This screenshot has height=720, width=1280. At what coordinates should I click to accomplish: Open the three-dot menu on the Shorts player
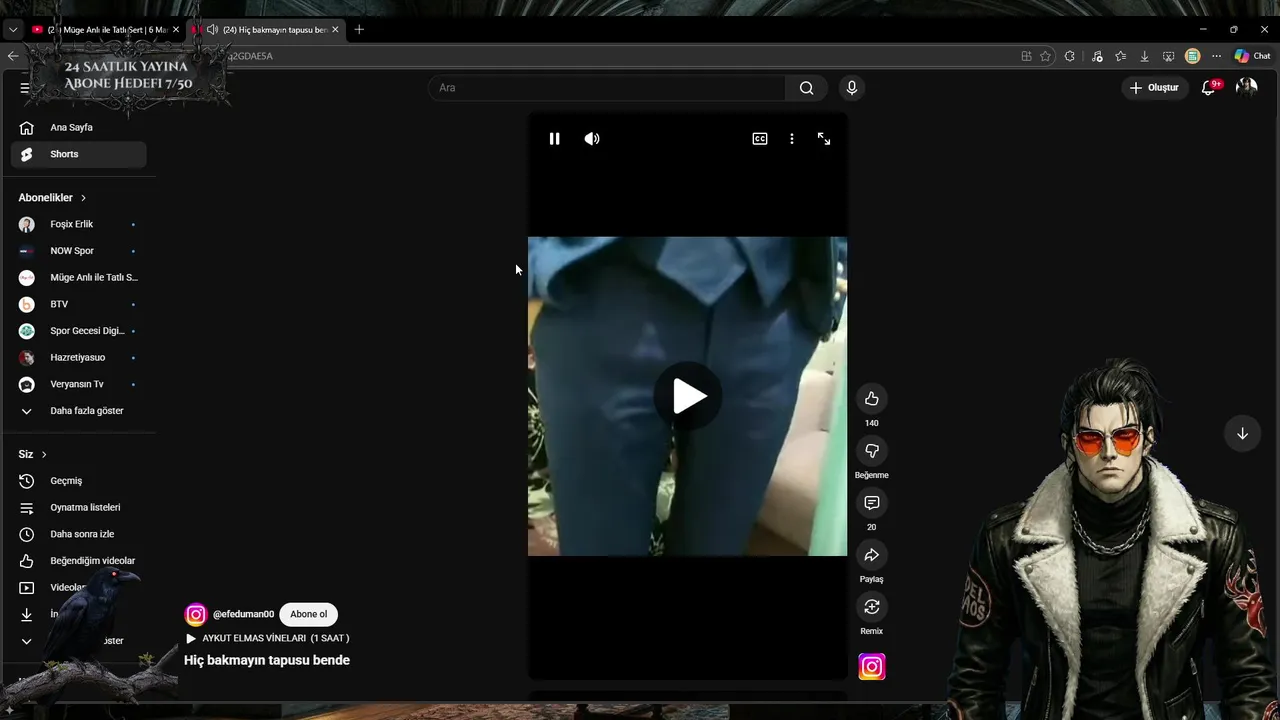(792, 139)
